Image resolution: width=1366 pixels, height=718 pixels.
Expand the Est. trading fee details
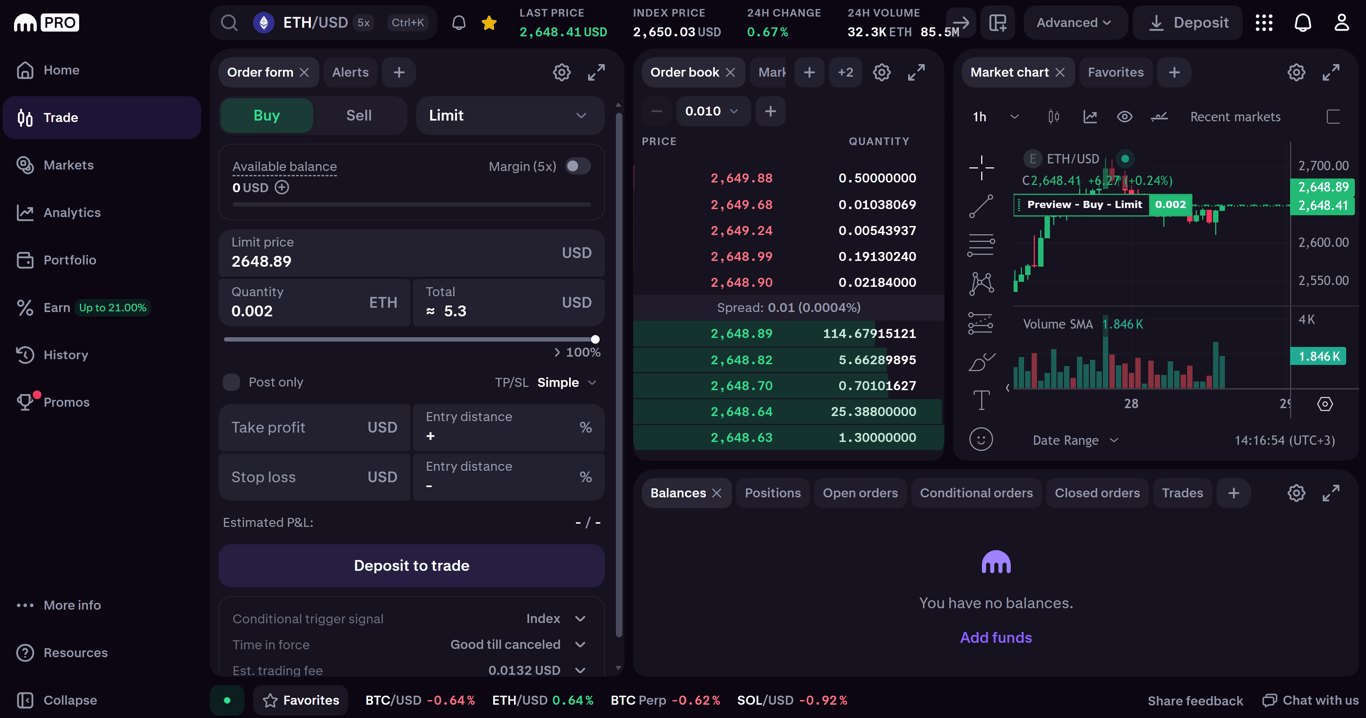coord(580,670)
